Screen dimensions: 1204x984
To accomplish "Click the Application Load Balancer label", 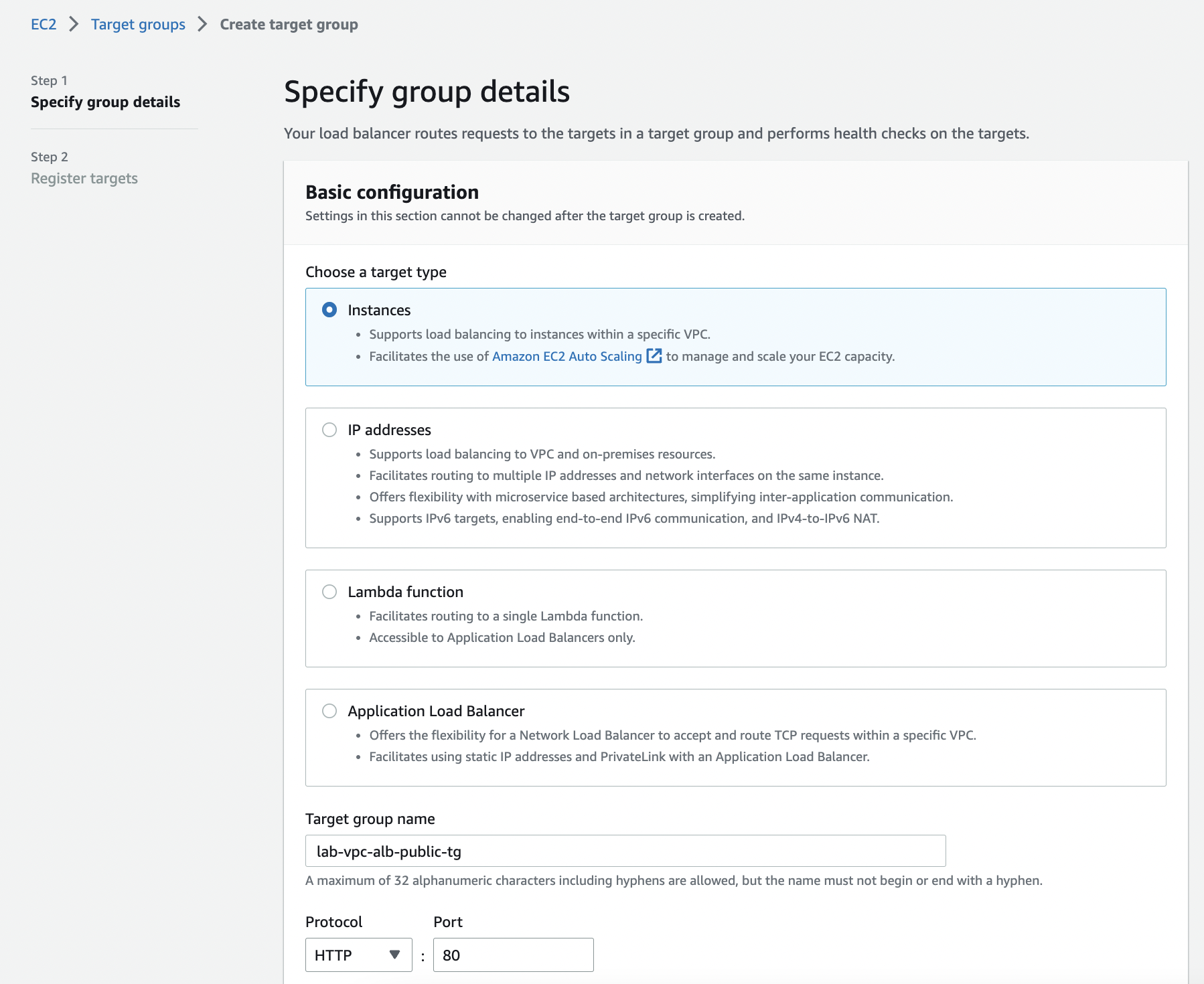I will (x=436, y=711).
